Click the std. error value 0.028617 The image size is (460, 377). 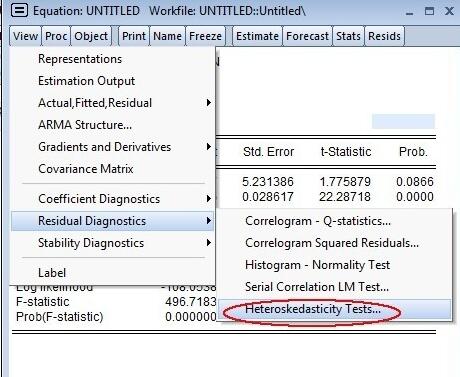click(x=268, y=197)
